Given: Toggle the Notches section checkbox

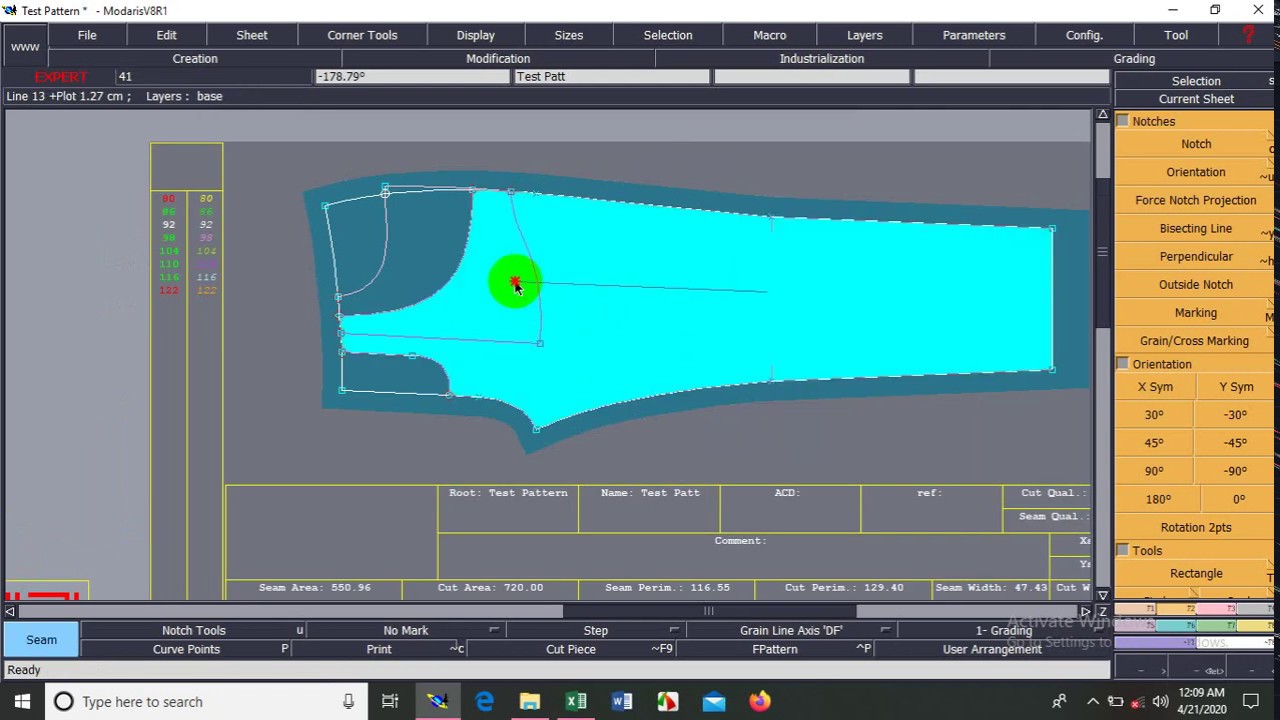Looking at the screenshot, I should tap(1123, 121).
